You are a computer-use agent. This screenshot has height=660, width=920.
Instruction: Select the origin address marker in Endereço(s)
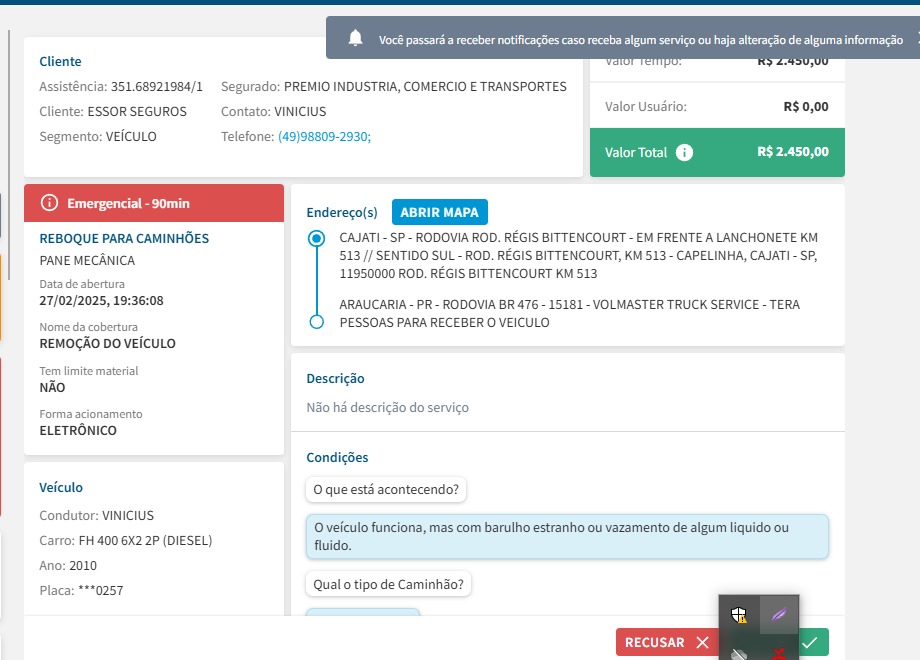(x=316, y=238)
